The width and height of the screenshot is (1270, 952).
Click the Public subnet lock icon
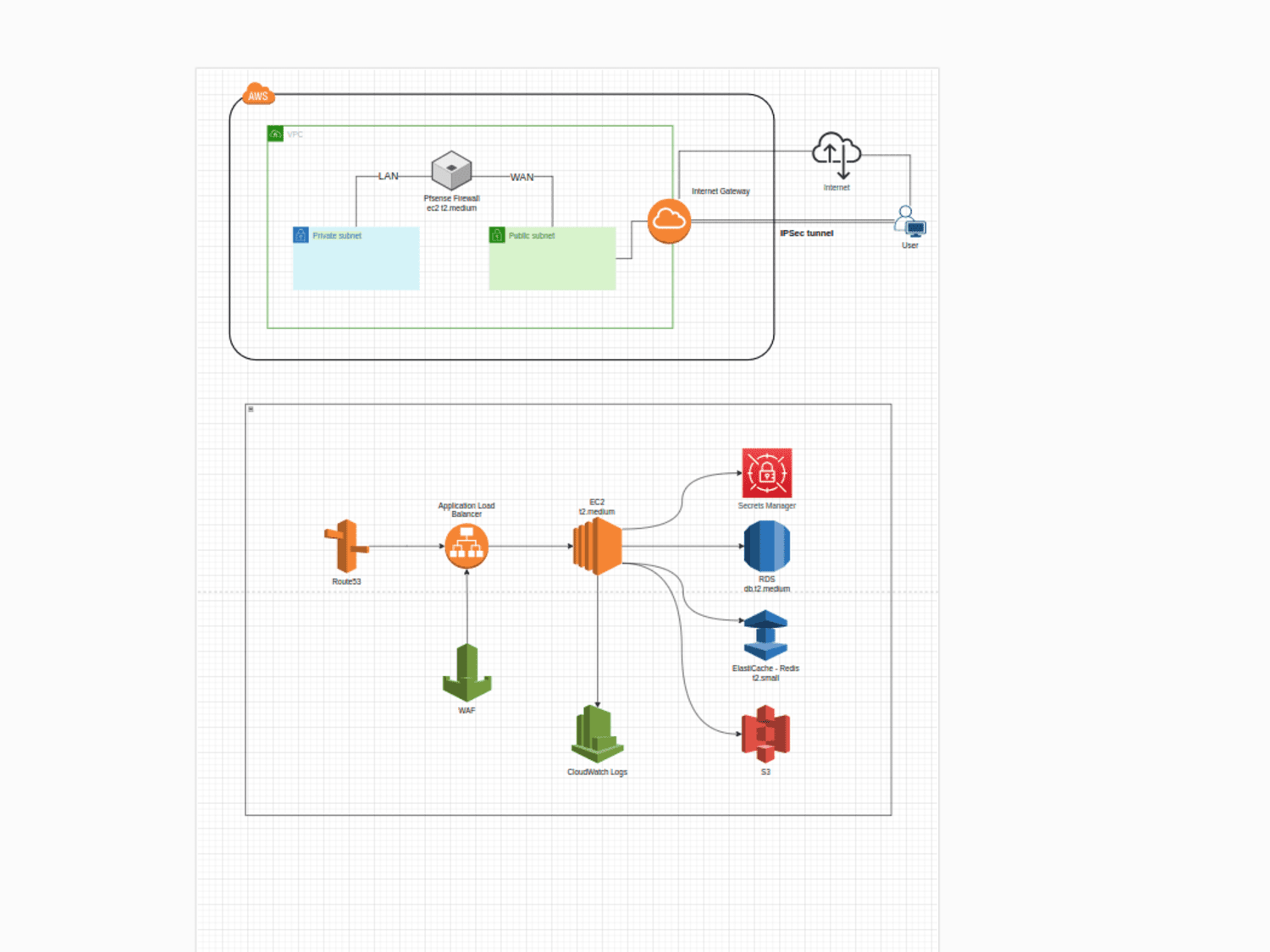[x=497, y=234]
